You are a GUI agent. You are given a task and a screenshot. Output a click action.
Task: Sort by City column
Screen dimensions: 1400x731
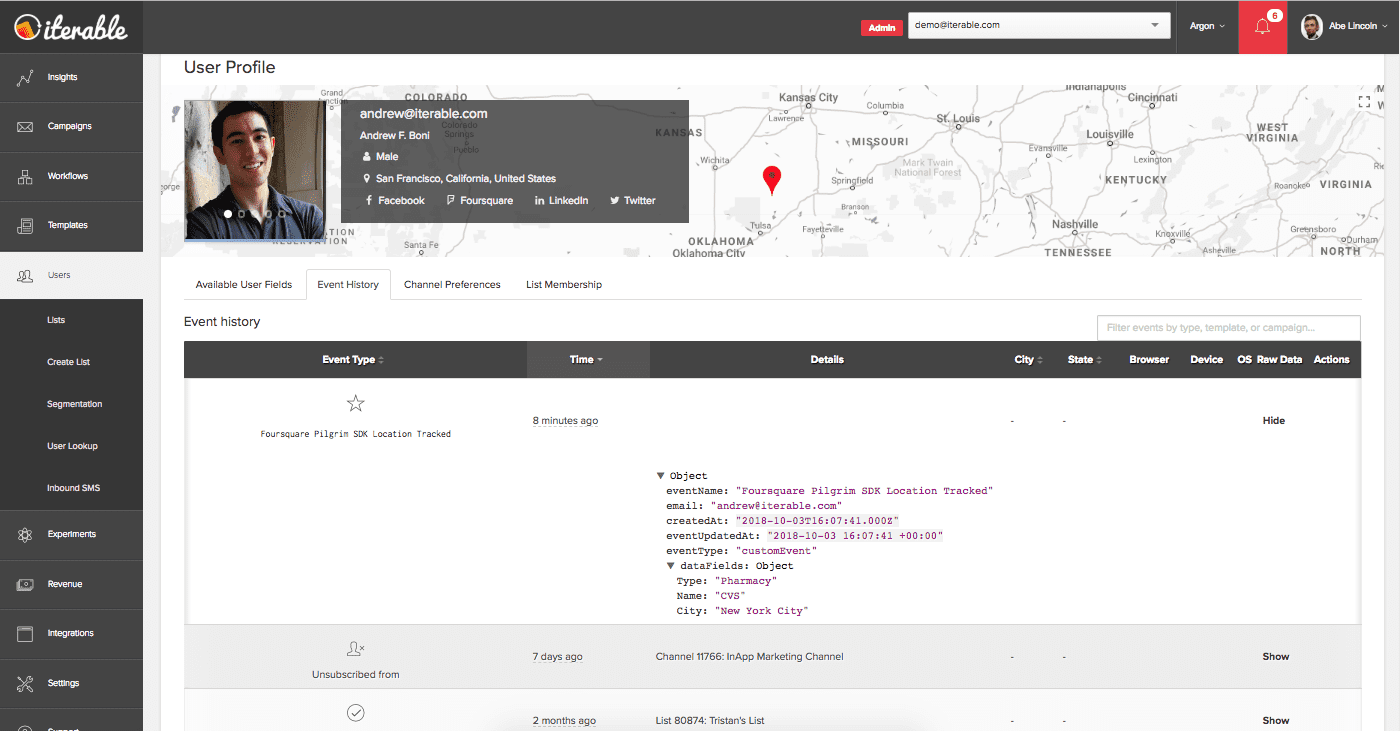click(x=1029, y=360)
